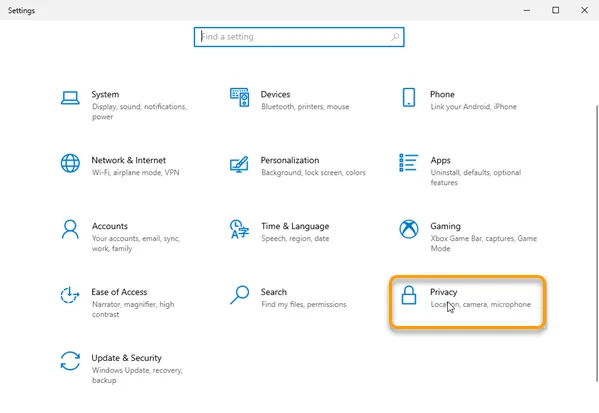Open Update & Security heading
This screenshot has width=599, height=413.
(126, 358)
